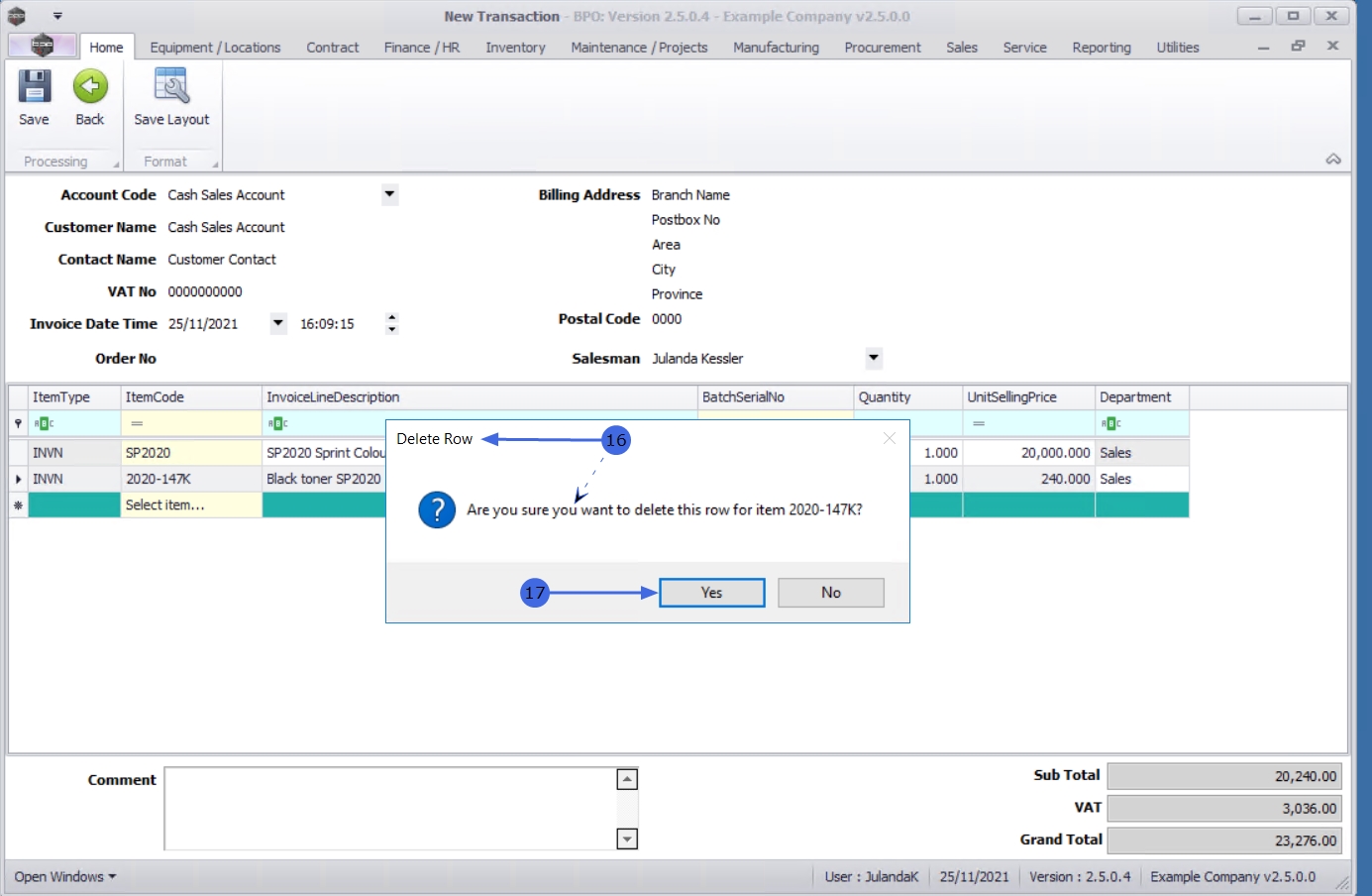Image resolution: width=1372 pixels, height=896 pixels.
Task: Click the application logo button beside Home
Action: point(42,46)
